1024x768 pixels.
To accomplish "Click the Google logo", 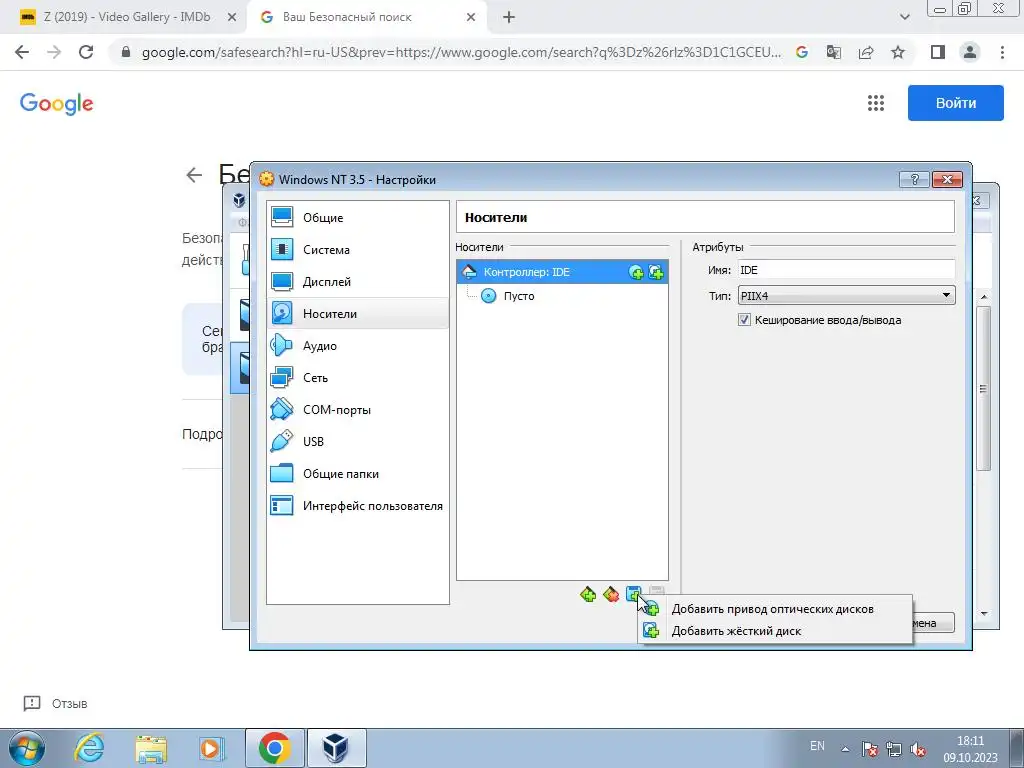I will pyautogui.click(x=57, y=103).
